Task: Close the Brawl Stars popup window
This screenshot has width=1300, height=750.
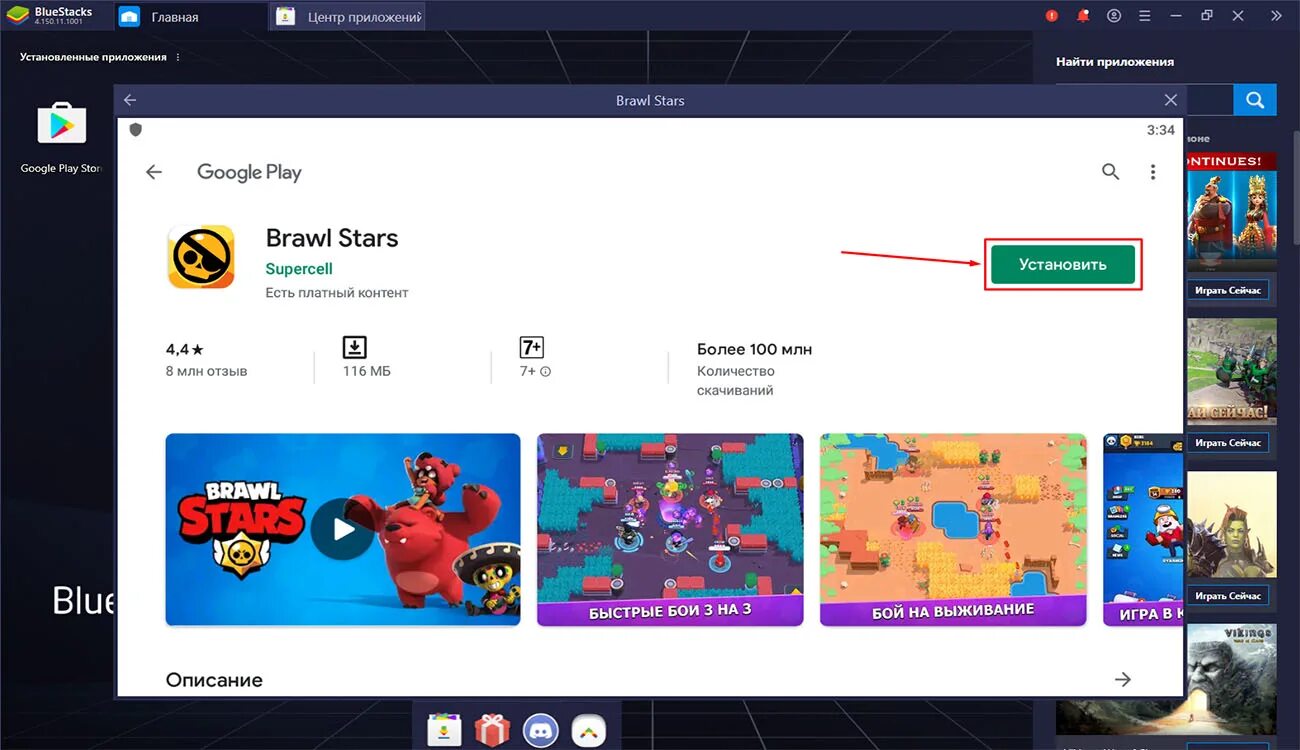Action: tap(1171, 100)
